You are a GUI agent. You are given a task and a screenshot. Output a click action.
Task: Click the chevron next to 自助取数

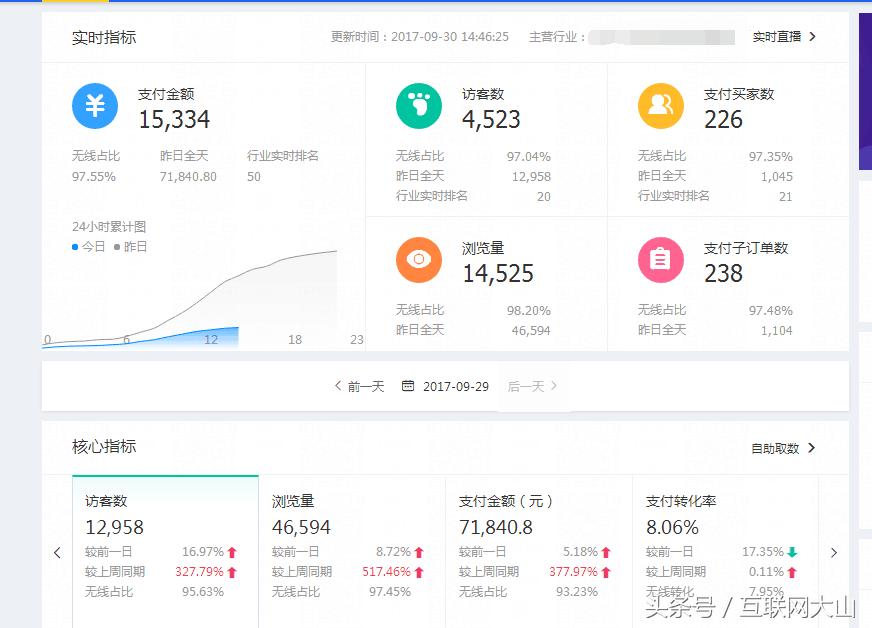coord(812,449)
